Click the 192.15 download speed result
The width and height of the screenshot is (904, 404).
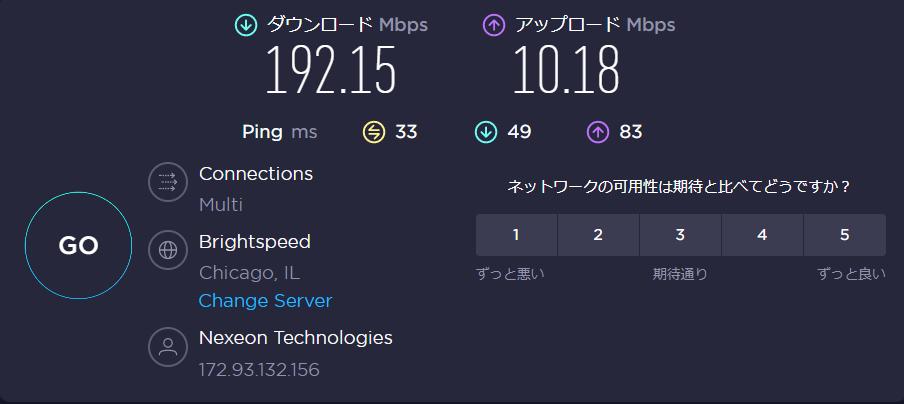point(331,70)
